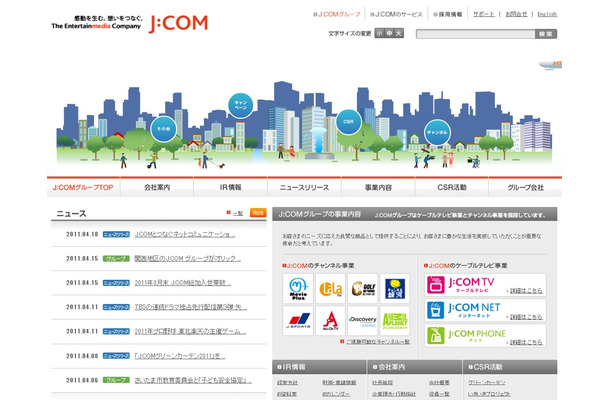Open the J:COMグループTOP tab

[83, 188]
